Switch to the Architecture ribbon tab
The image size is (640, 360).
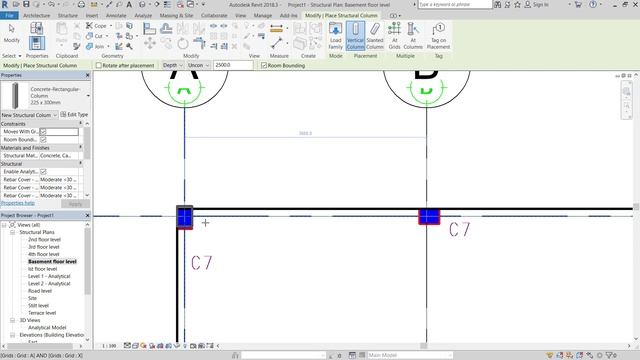[x=37, y=16]
